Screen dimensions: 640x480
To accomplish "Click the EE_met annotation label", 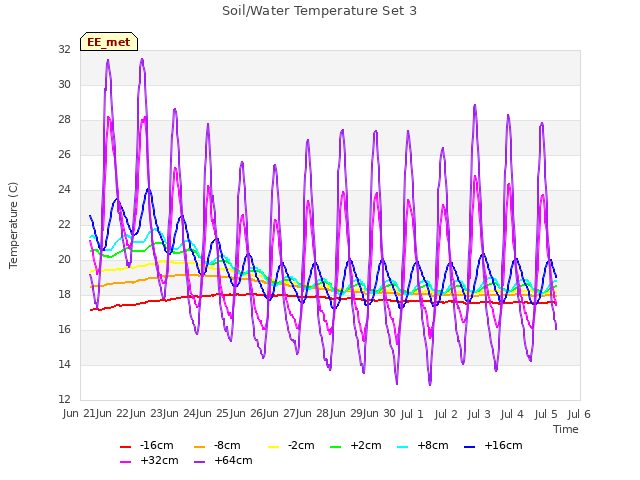I will [109, 42].
